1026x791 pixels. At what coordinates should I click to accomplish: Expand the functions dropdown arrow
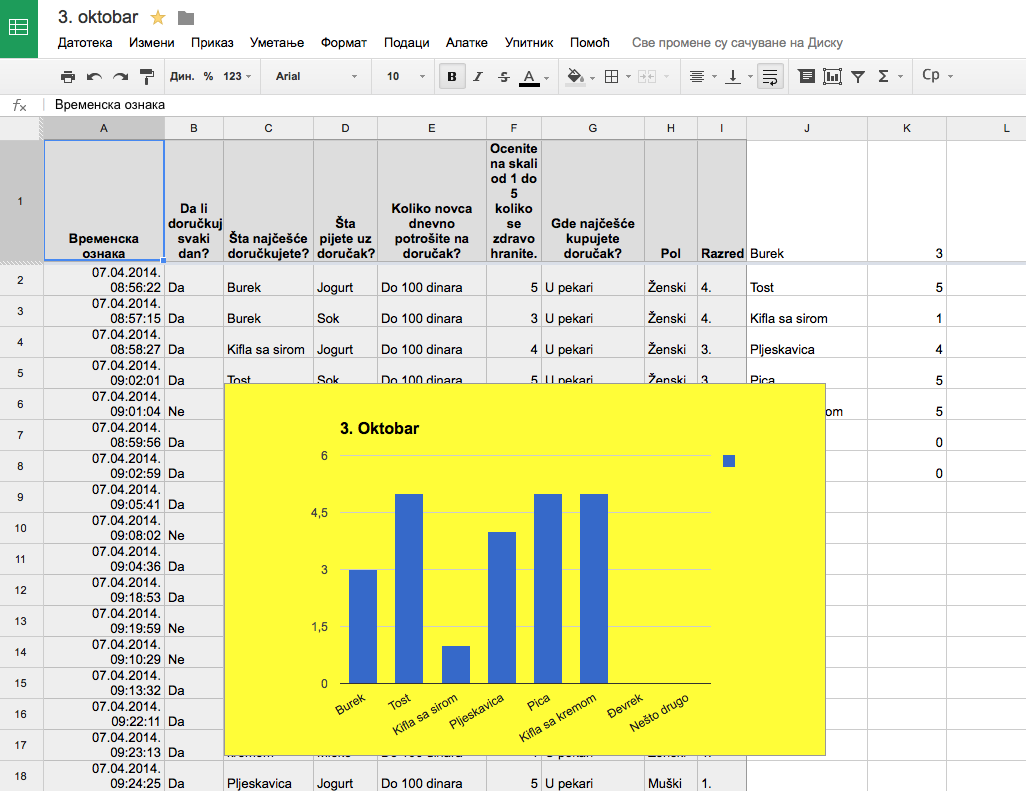point(900,77)
